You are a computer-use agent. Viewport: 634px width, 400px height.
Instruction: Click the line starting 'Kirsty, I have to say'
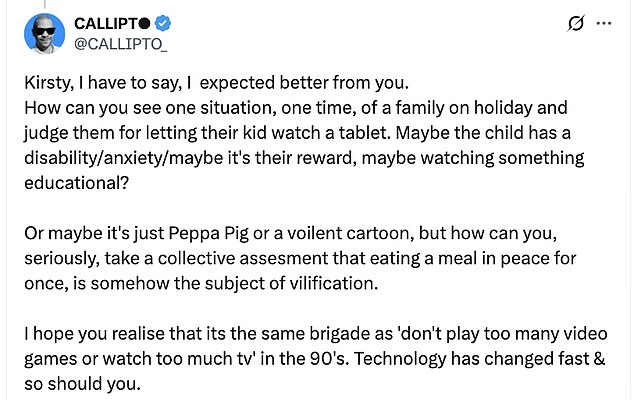(217, 83)
